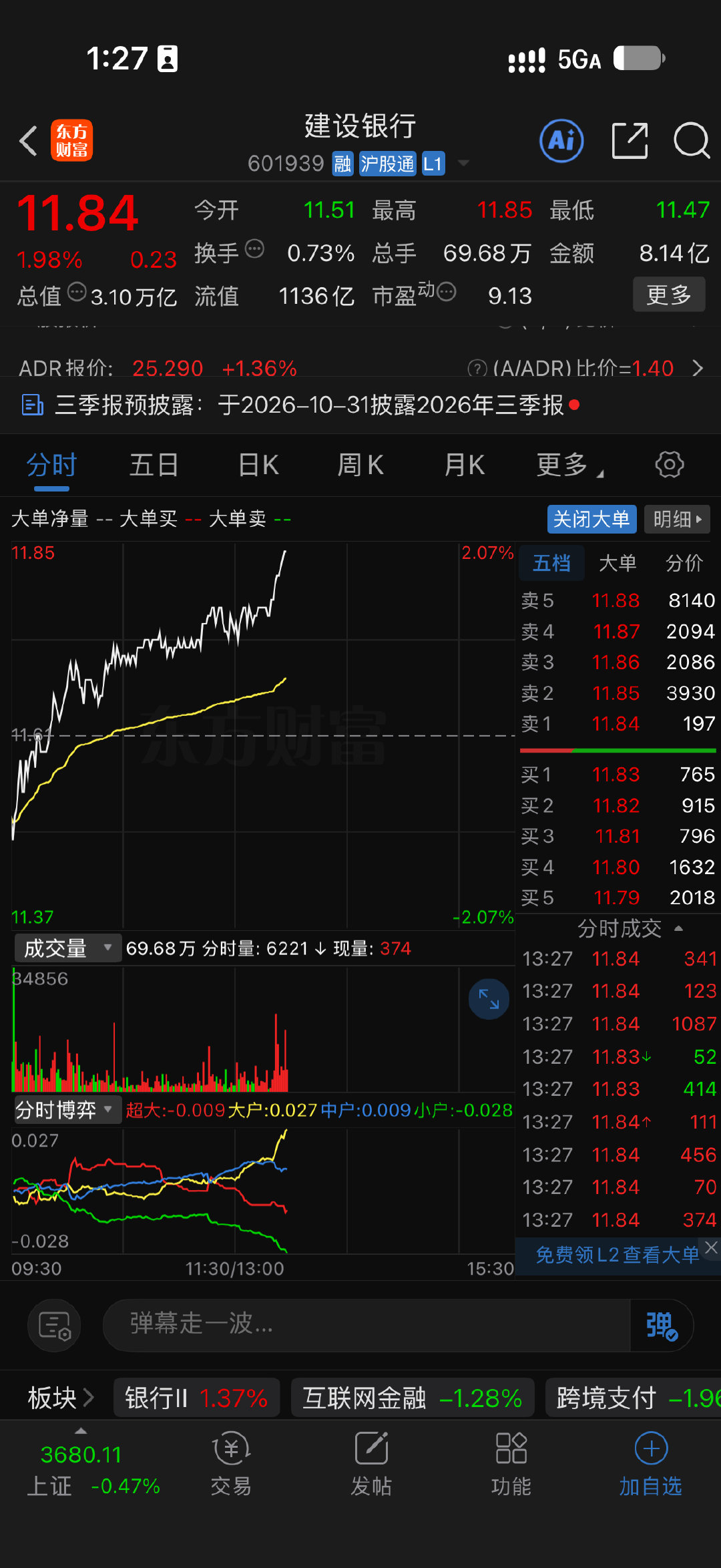Image resolution: width=721 pixels, height=1568 pixels.
Task: Toggle 关闭大单 button
Action: point(591,519)
